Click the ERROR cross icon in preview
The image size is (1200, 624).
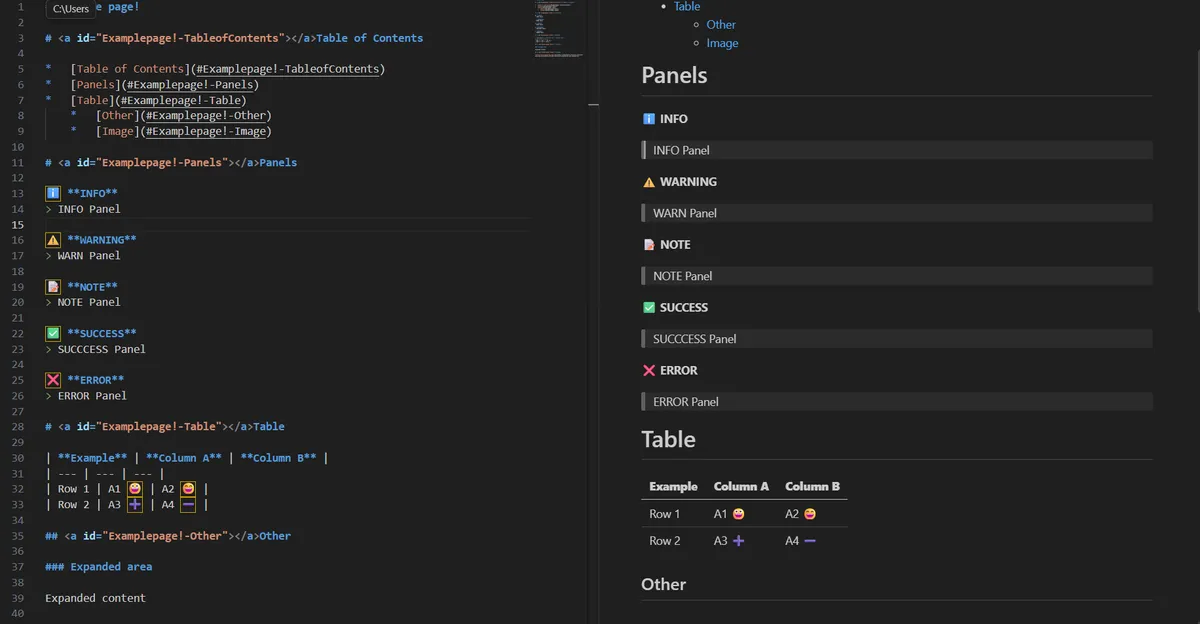point(648,371)
